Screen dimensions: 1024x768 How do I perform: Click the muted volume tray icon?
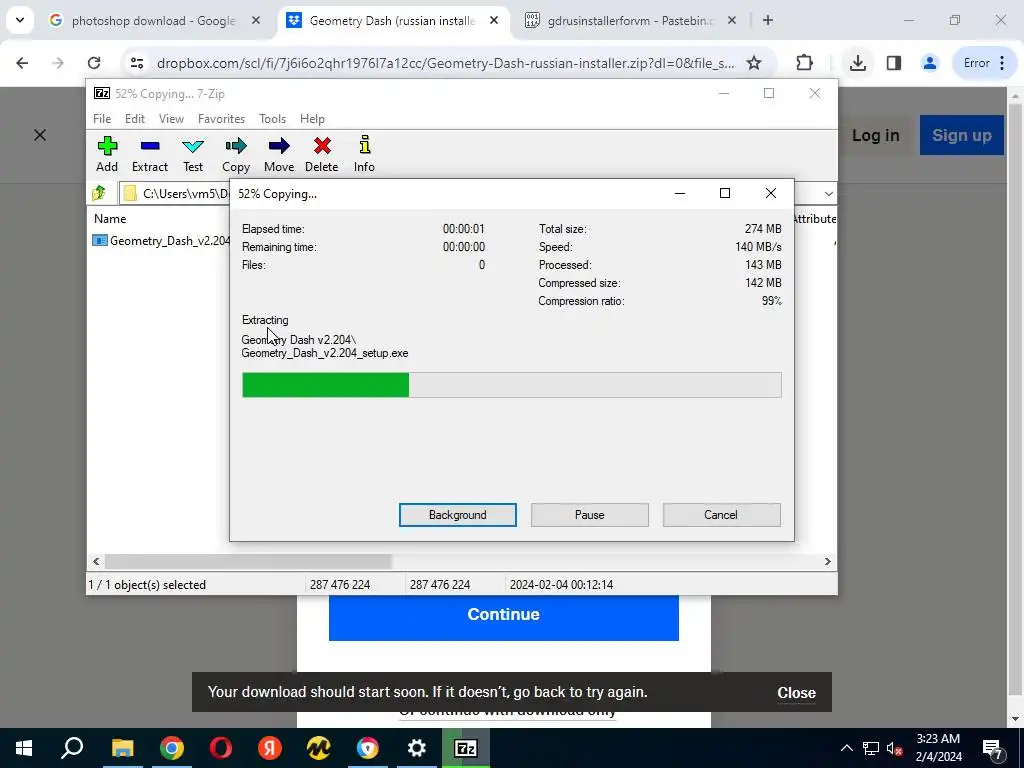894,748
